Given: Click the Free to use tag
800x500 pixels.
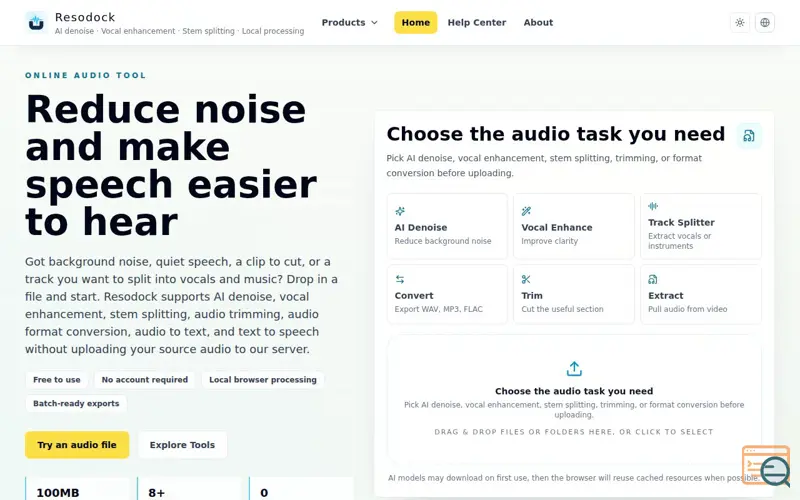Looking at the screenshot, I should 57,380.
